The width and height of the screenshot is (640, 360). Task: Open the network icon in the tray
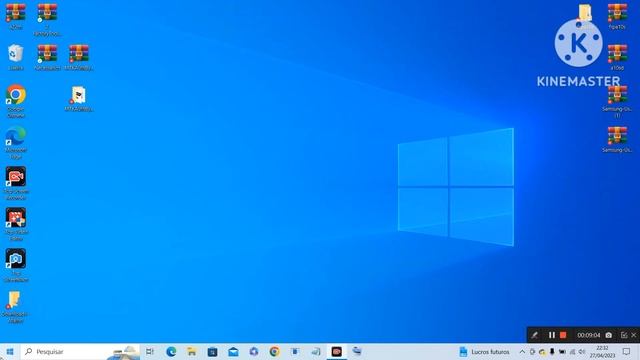coord(572,351)
